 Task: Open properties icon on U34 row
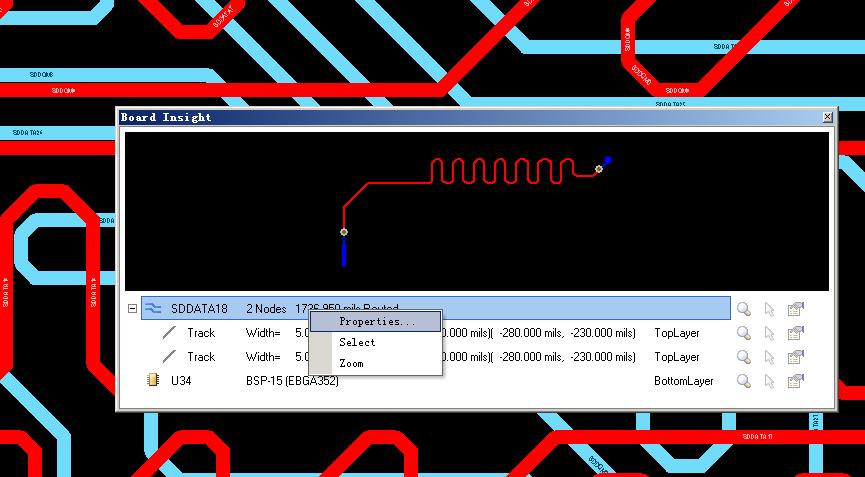pos(795,381)
